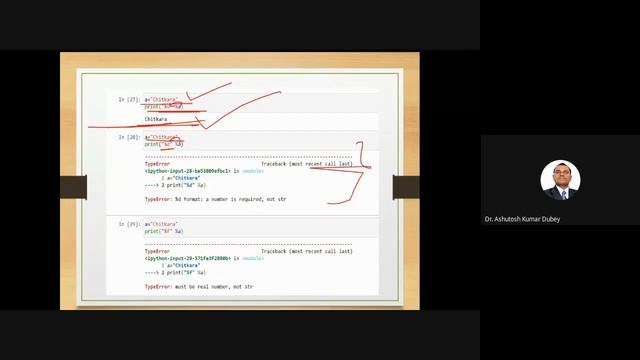This screenshot has width=640, height=360.
Task: Click line 1 a="Chitkara" in cell 28 traceback
Action: (181, 178)
